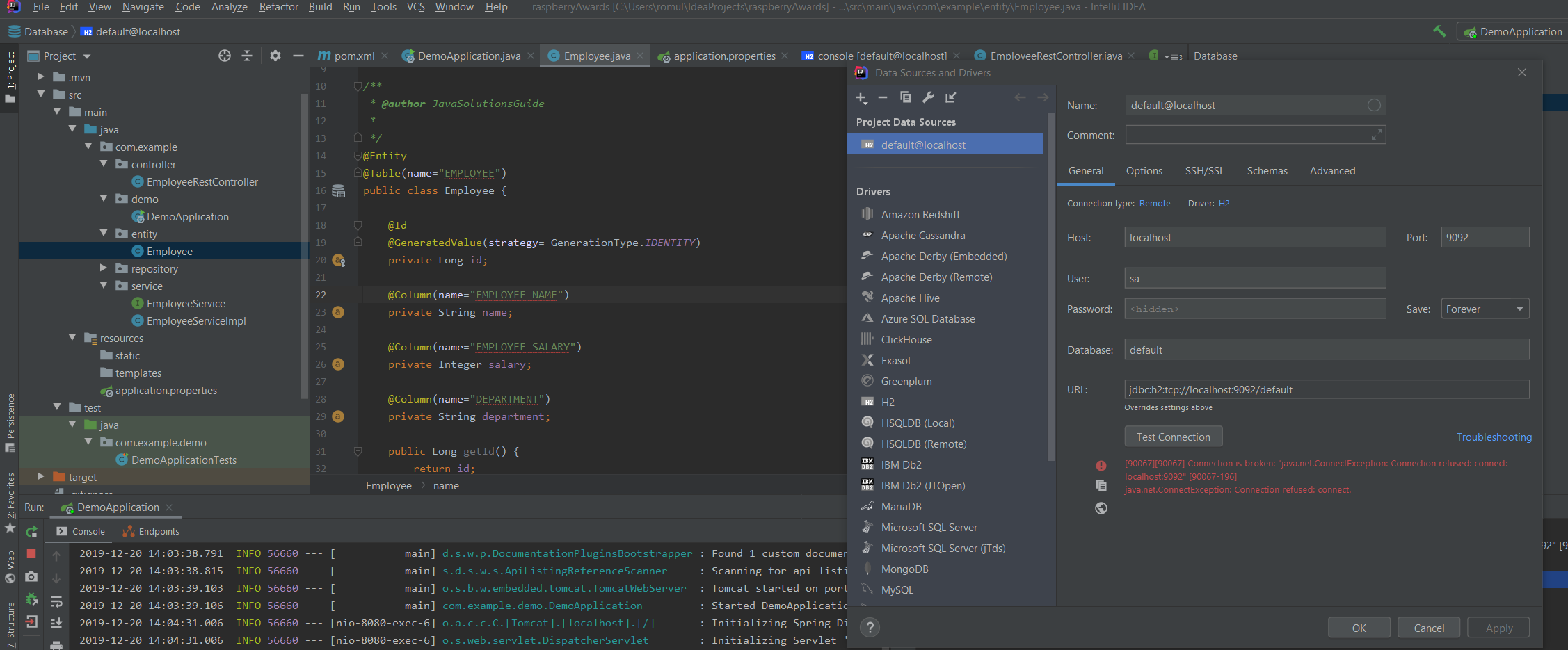Print console output with printer icon
Viewport: 1568px width, 650px height.
pyautogui.click(x=56, y=644)
